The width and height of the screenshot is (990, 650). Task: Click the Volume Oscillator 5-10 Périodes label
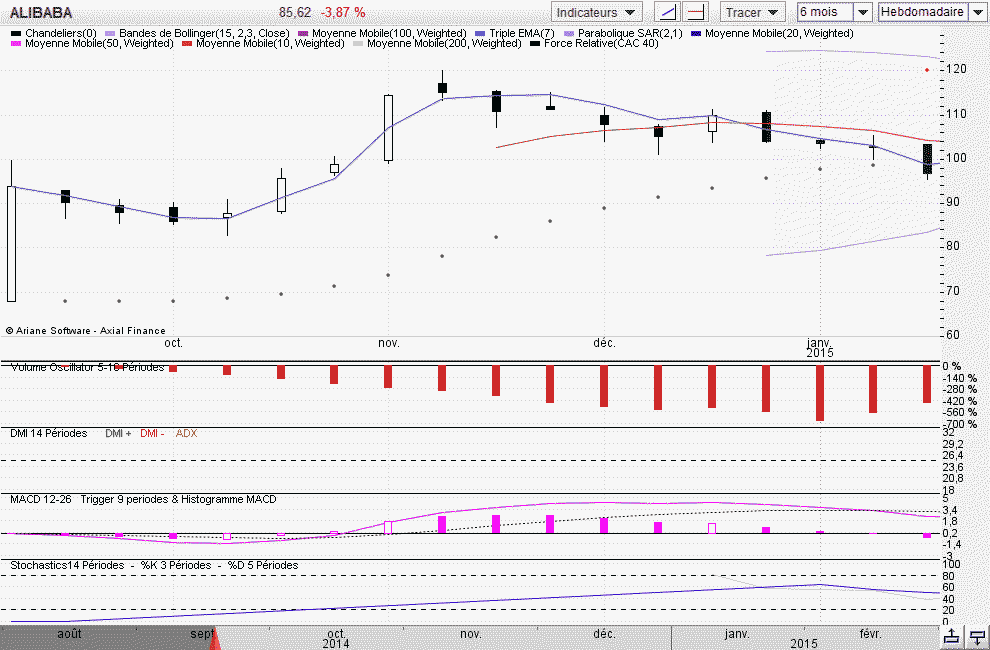tap(87, 367)
